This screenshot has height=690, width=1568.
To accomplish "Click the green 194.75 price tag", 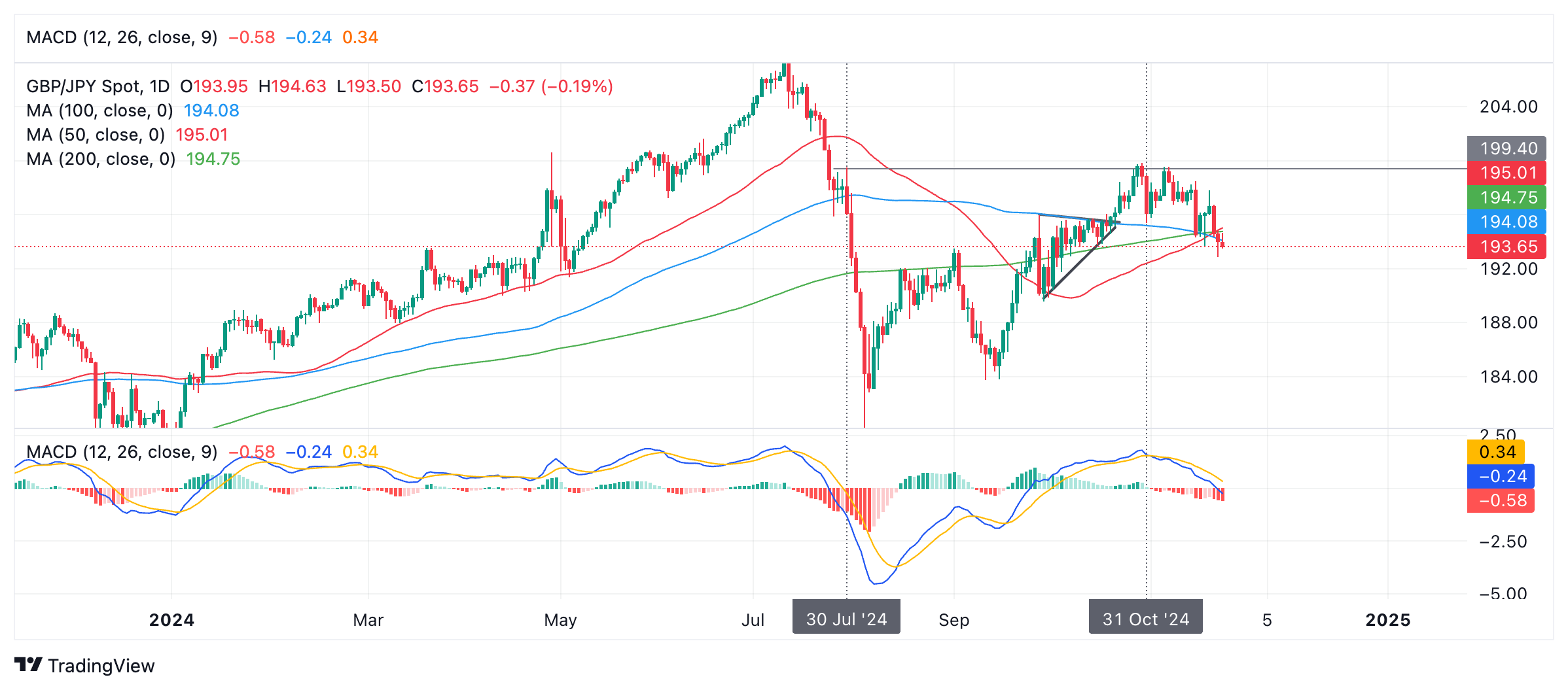I will coord(1506,198).
